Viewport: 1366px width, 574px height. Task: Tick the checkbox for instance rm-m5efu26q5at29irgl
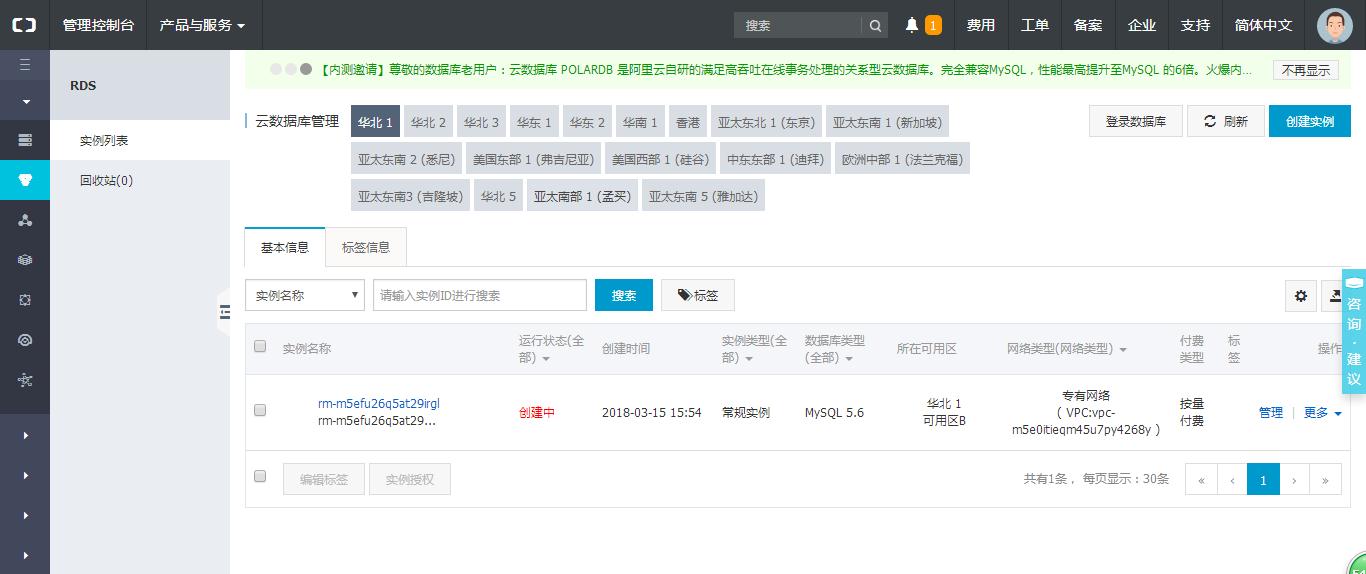260,410
